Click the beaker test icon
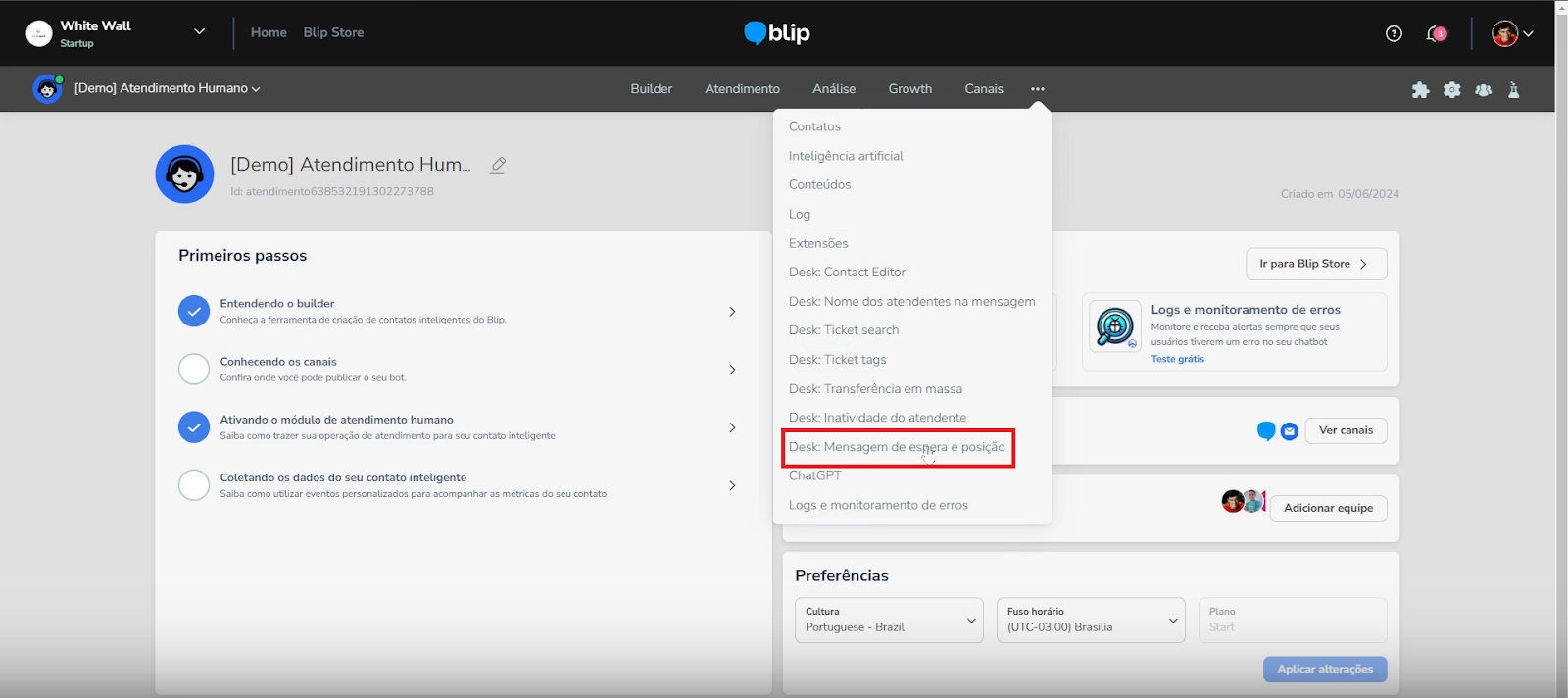The width and height of the screenshot is (1568, 698). click(x=1514, y=90)
